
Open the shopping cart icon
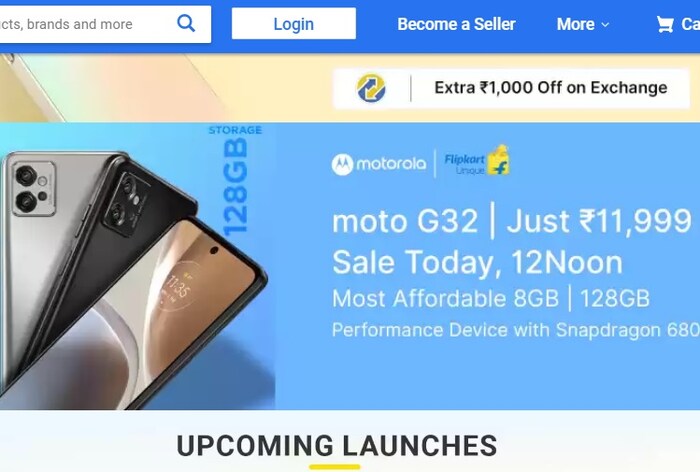(665, 24)
